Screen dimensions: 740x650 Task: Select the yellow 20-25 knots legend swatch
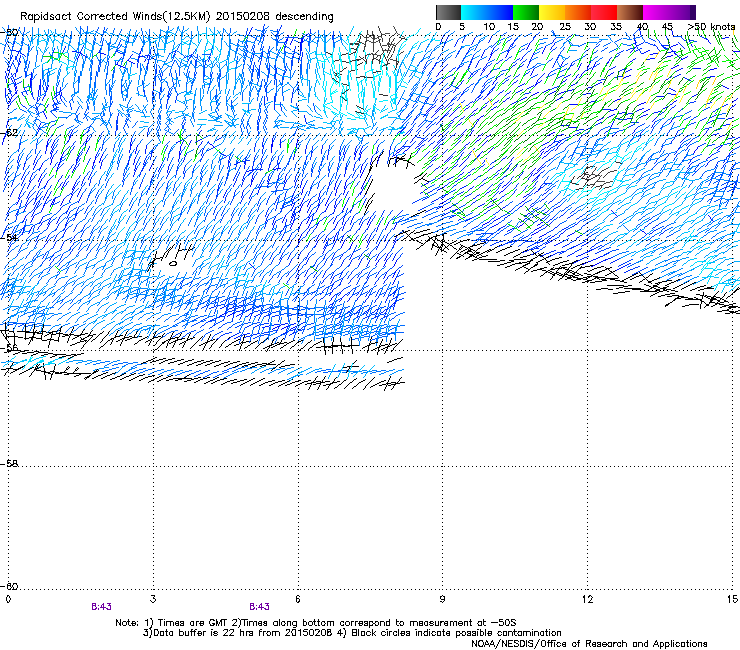[552, 12]
